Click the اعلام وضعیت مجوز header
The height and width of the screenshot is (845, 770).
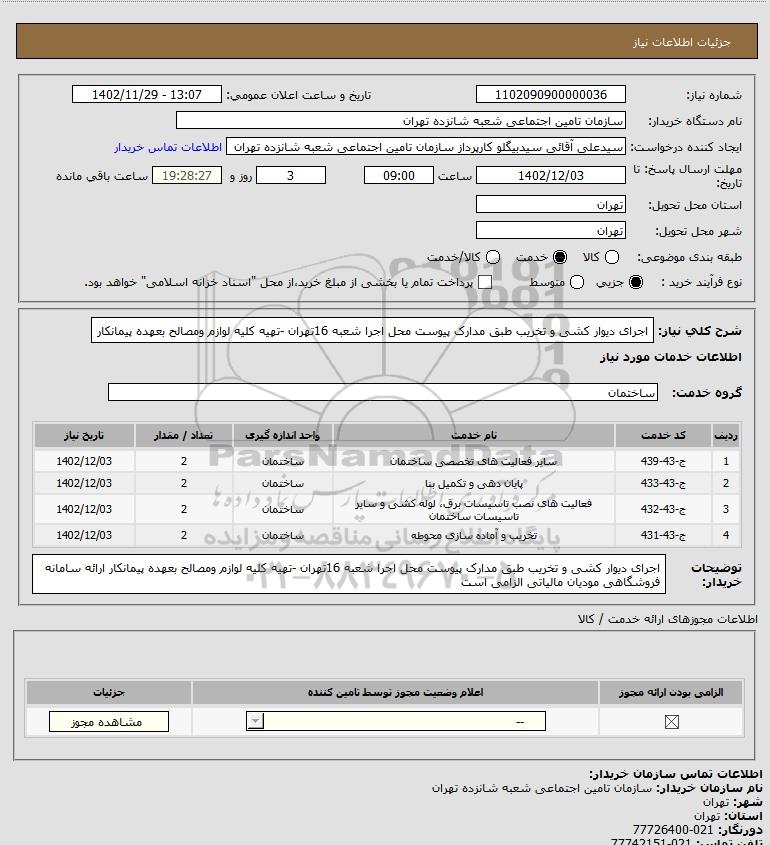(396, 692)
